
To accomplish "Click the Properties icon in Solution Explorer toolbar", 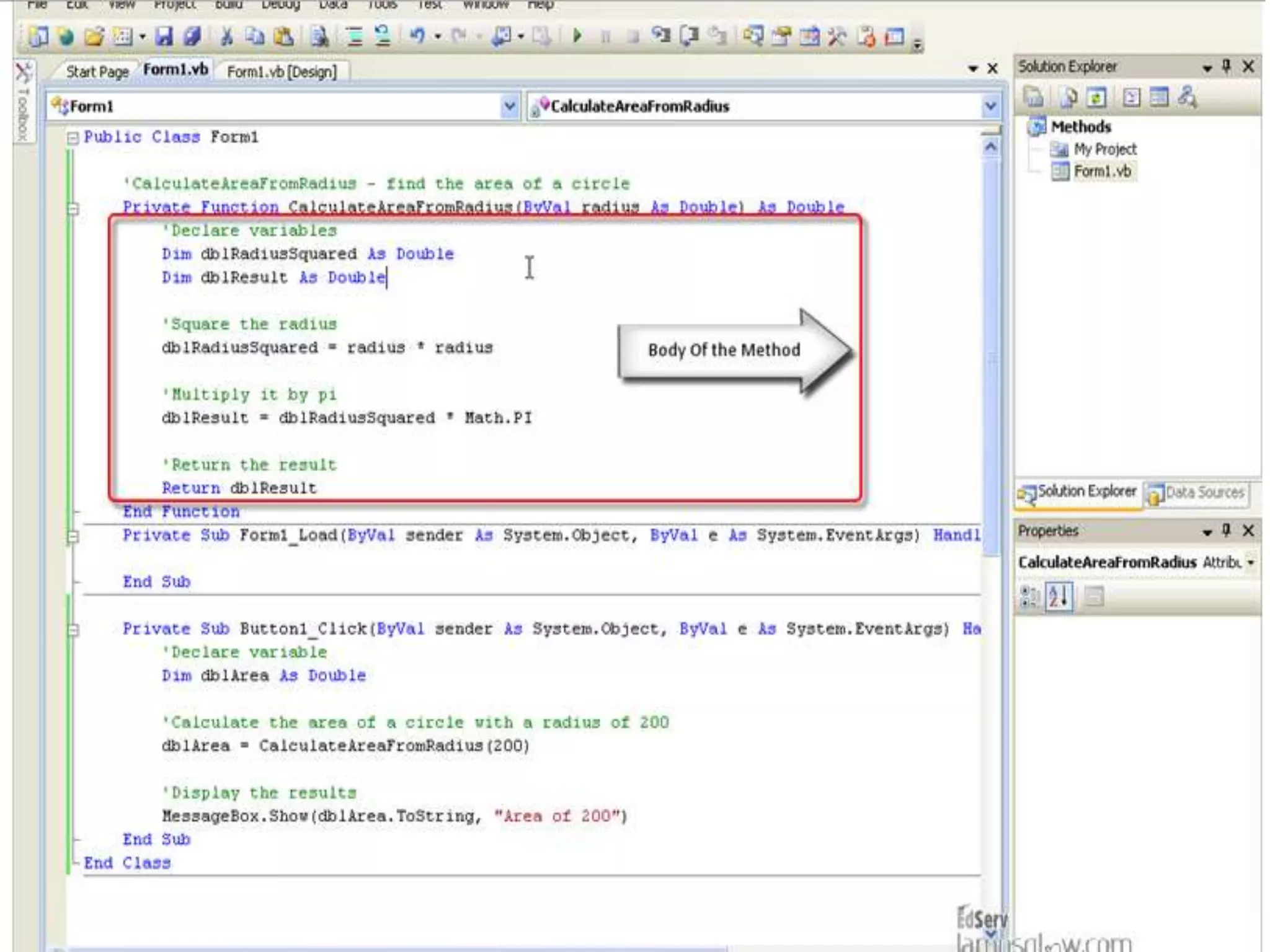I will click(x=1034, y=97).
